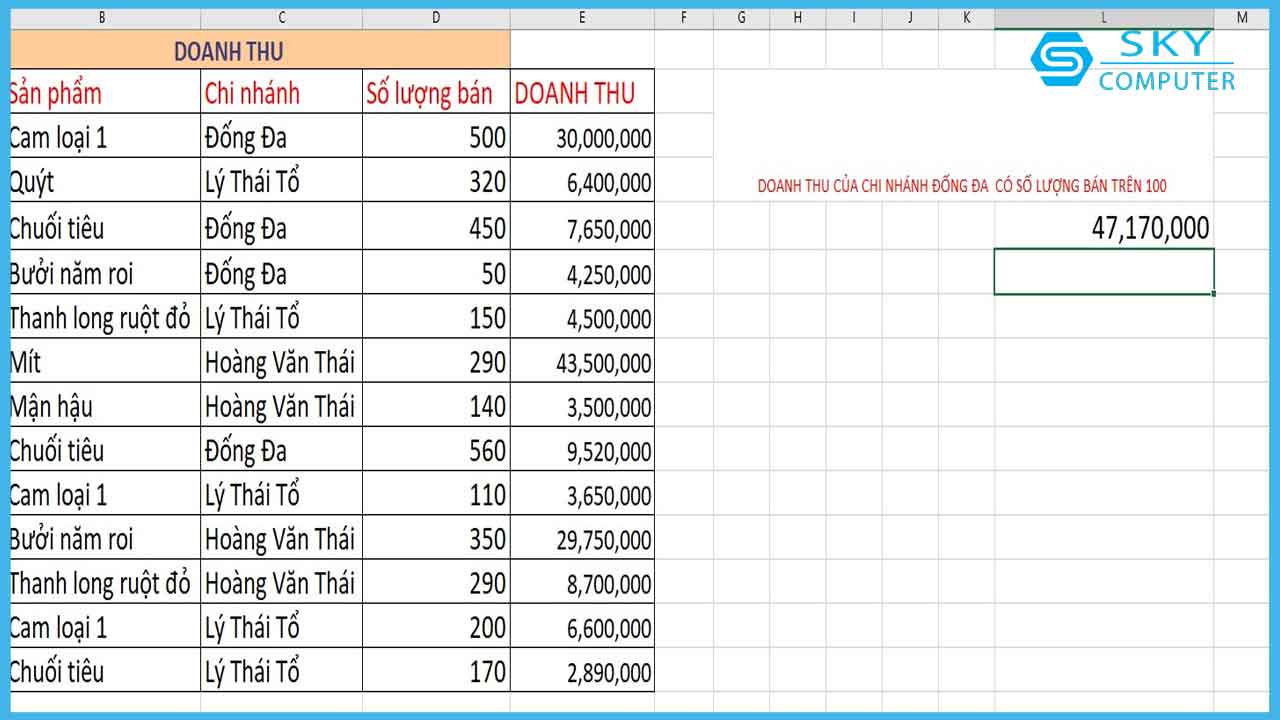Screen dimensions: 1280x720
Task: Select column G header
Action: pyautogui.click(x=741, y=17)
